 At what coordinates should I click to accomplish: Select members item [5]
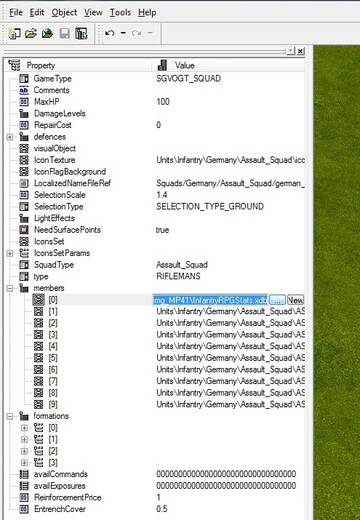tap(53, 358)
